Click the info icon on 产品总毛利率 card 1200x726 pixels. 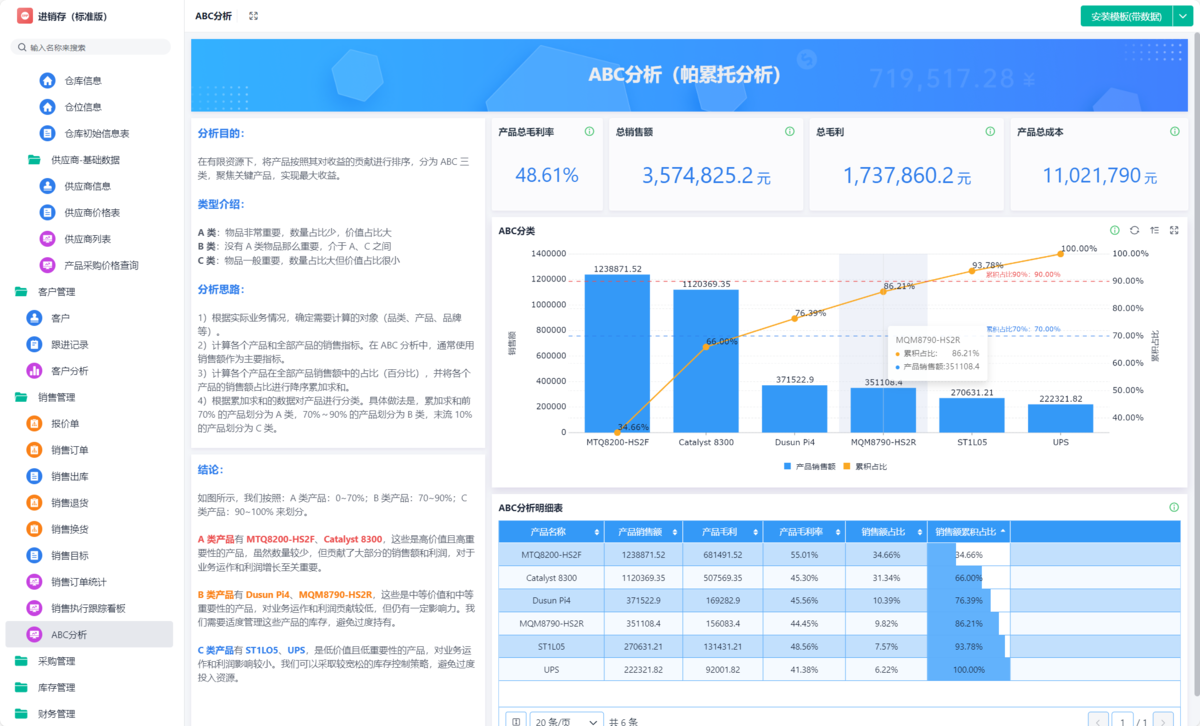(x=589, y=131)
